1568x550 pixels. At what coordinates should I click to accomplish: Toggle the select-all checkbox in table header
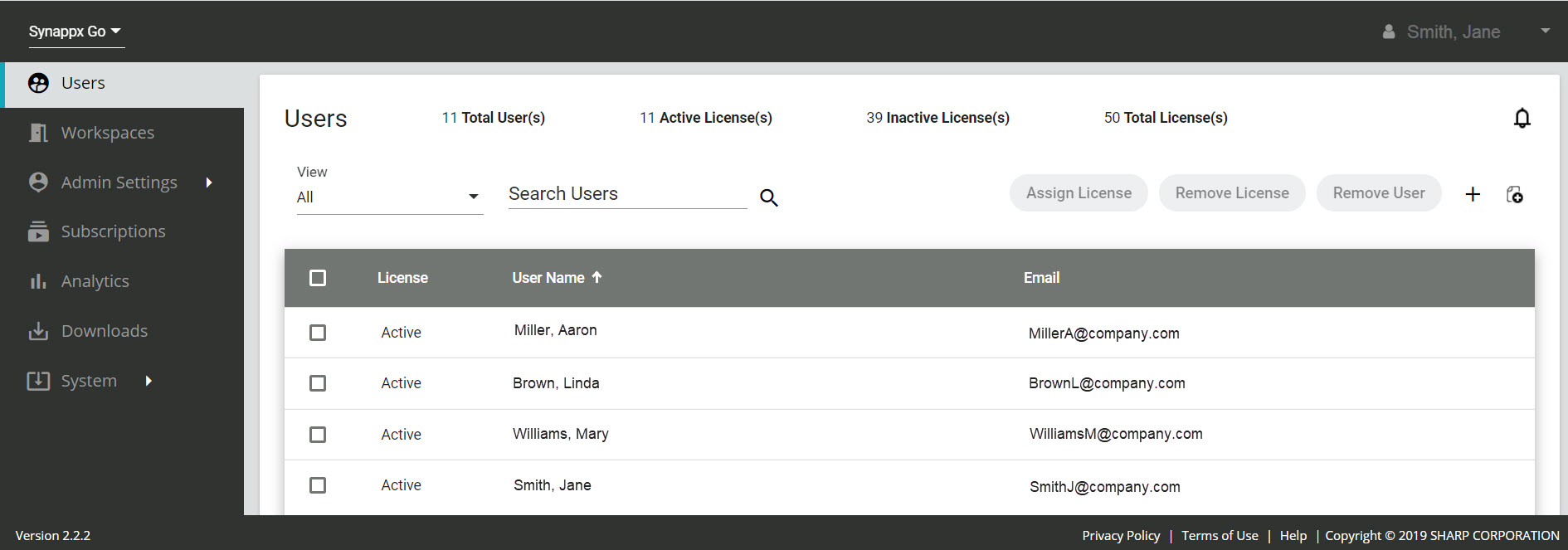318,278
